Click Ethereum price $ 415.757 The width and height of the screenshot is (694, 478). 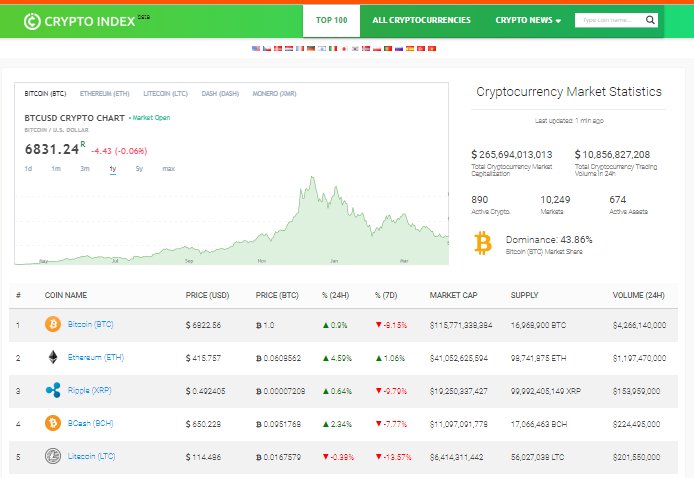[x=203, y=358]
